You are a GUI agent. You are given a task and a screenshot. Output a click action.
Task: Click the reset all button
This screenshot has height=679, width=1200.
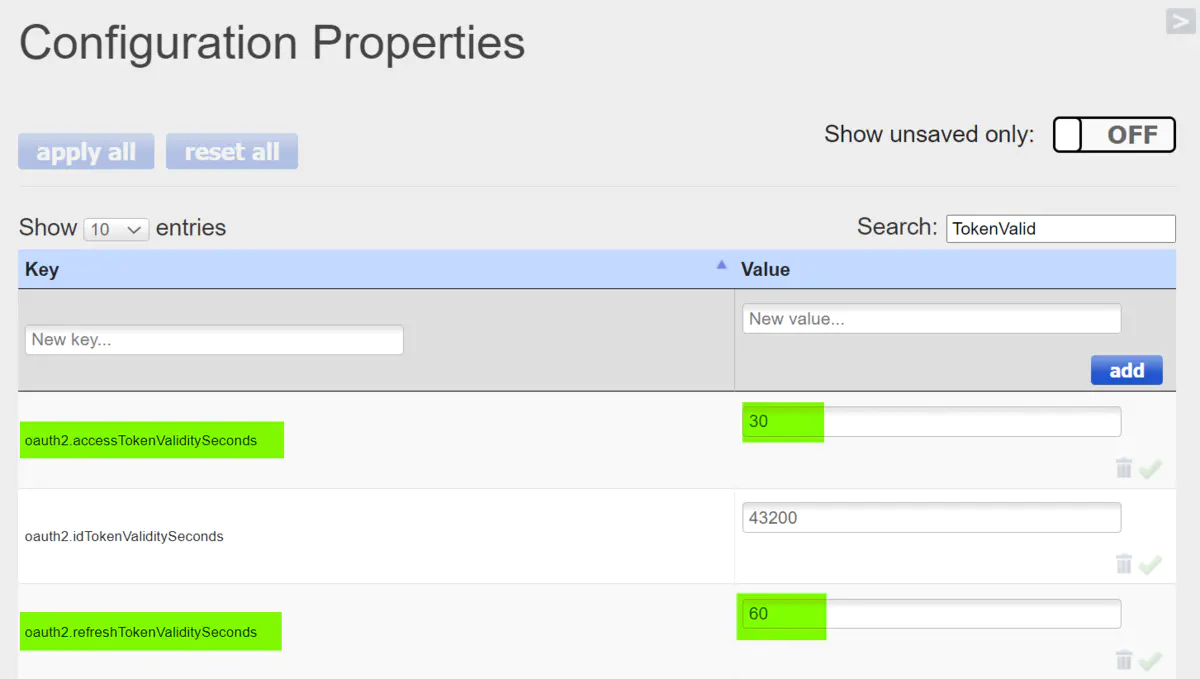click(232, 151)
